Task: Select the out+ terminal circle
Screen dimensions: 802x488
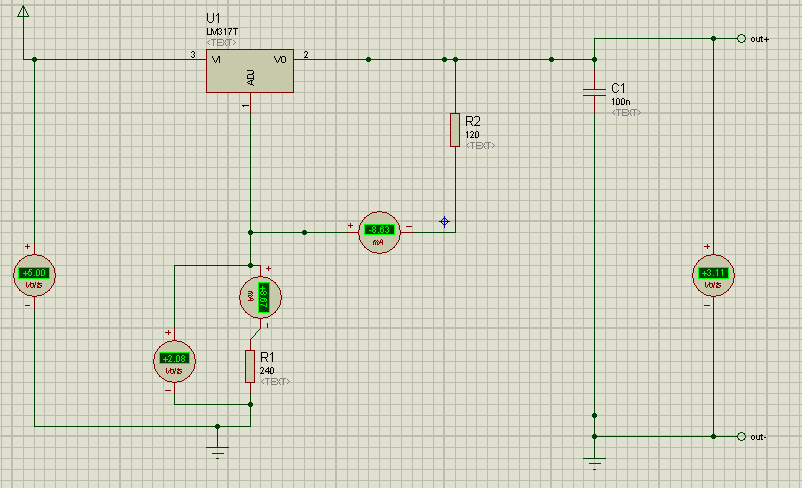Action: (741, 38)
